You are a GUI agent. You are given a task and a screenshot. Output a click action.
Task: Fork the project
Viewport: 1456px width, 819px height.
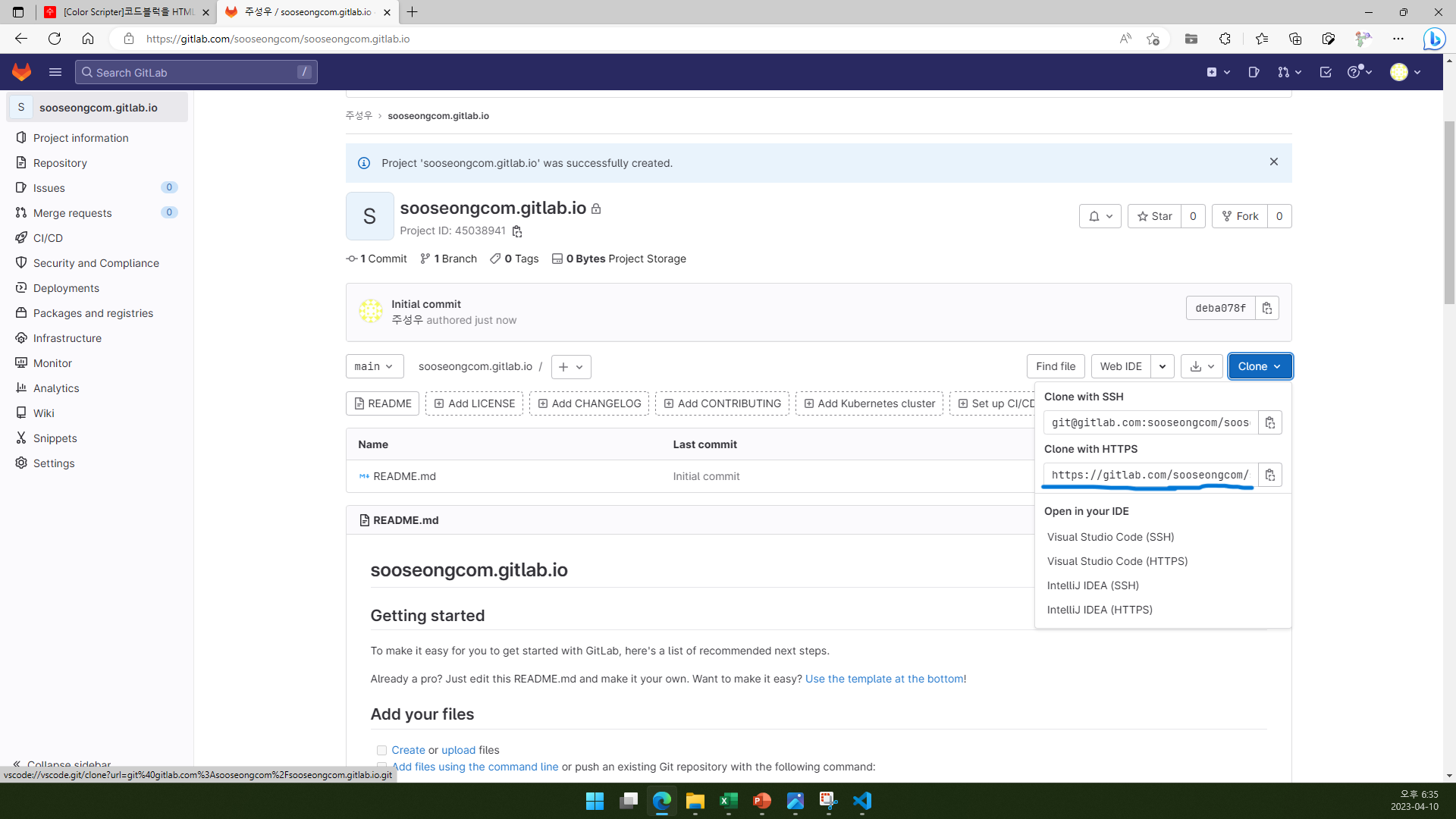point(1240,216)
